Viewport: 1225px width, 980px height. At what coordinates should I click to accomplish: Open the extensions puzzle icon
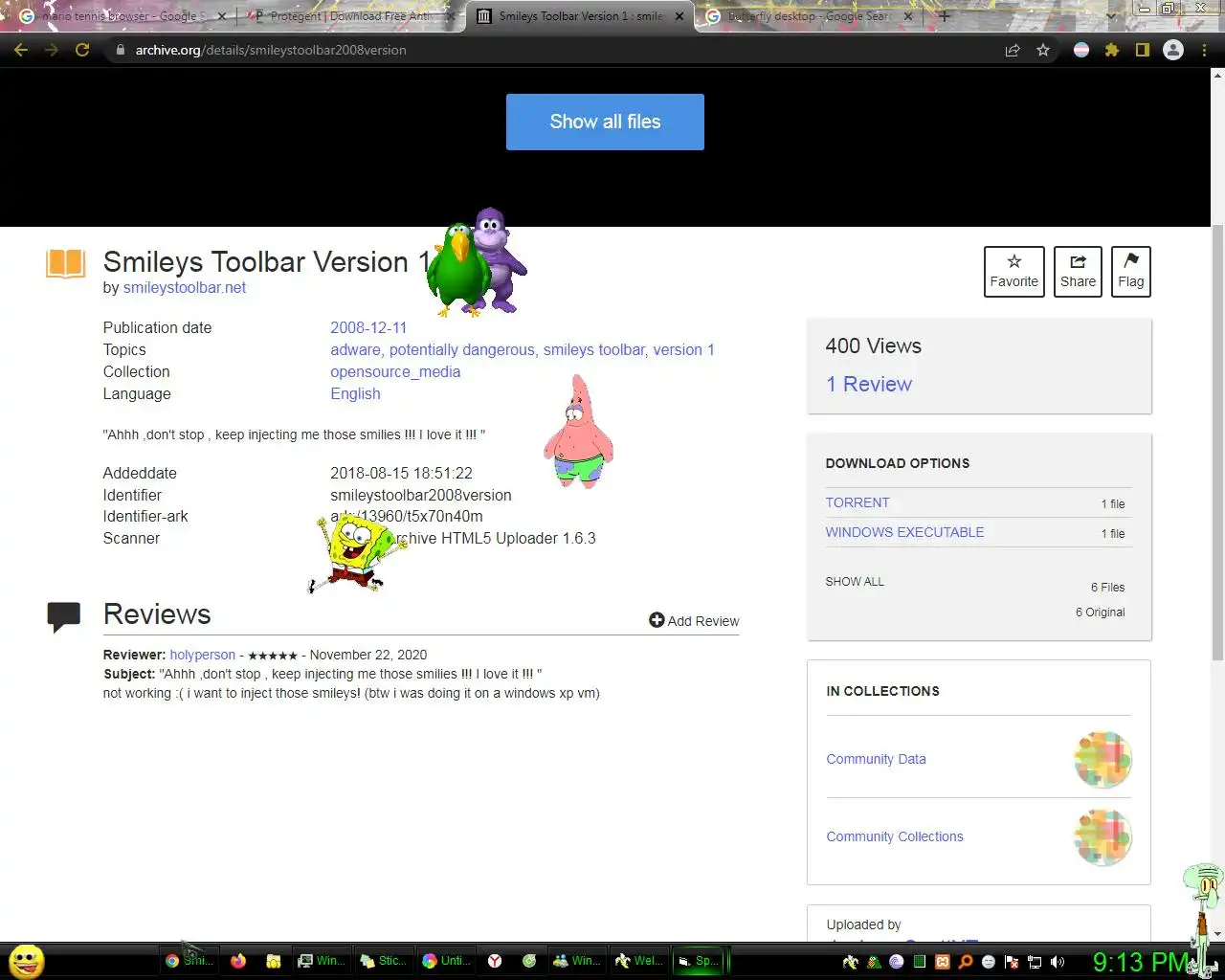point(1112,50)
